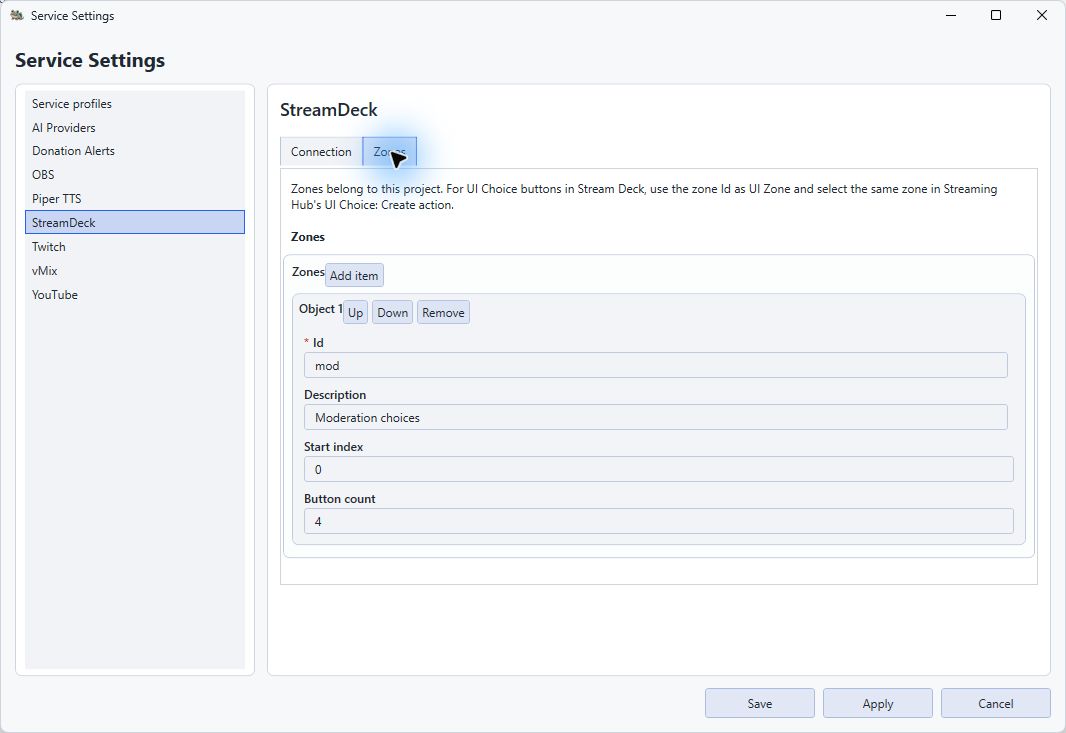
Task: Click the Start index field label
Action: click(333, 447)
